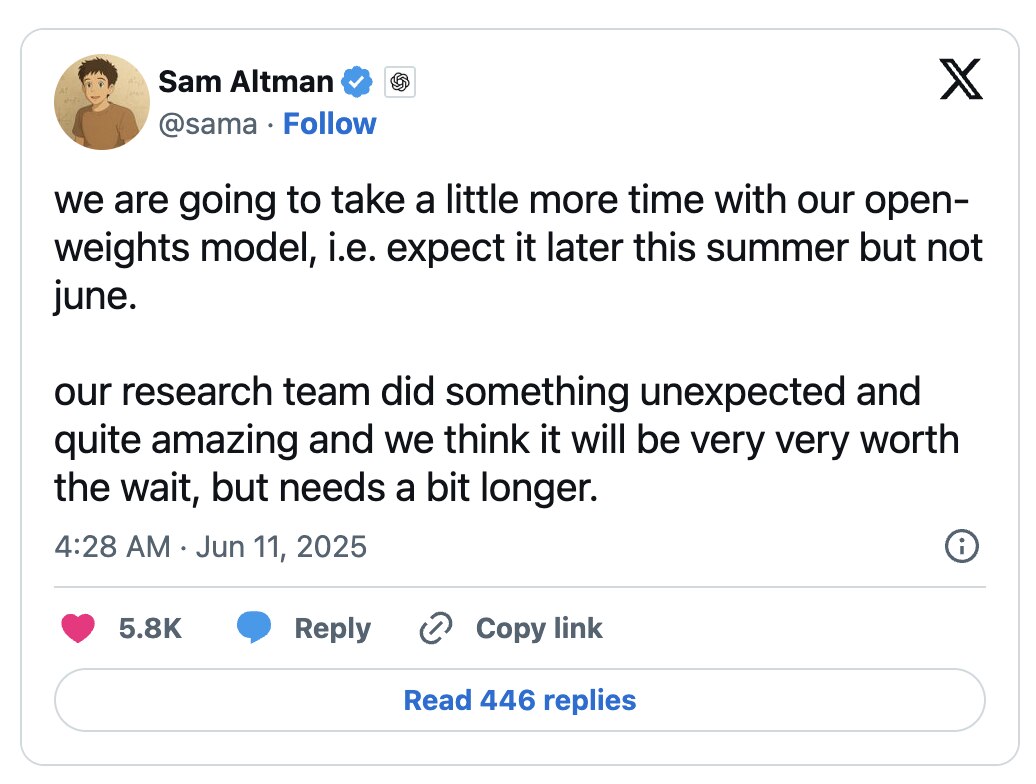The width and height of the screenshot is (1036, 784).
Task: Click the X logo in the corner
Action: click(x=961, y=82)
